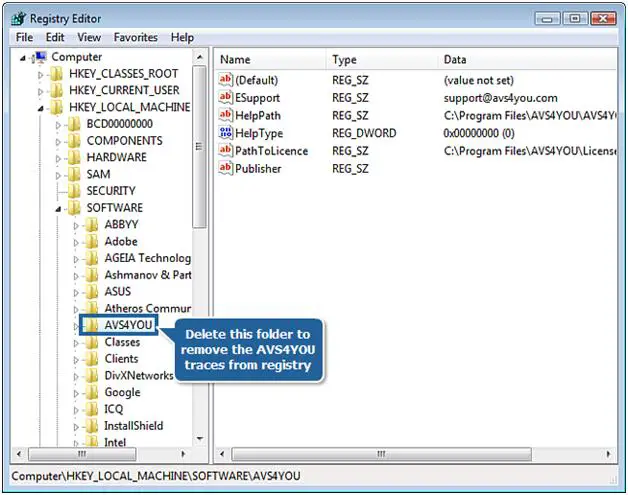Open the Favorites menu
This screenshot has height=495, width=628.
(x=136, y=37)
